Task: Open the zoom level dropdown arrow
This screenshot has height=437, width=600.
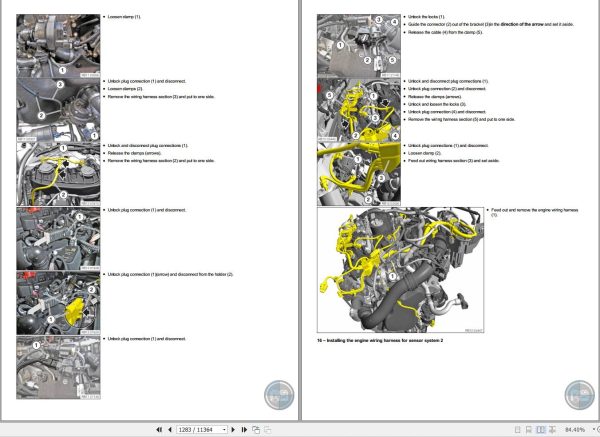Action: (593, 430)
